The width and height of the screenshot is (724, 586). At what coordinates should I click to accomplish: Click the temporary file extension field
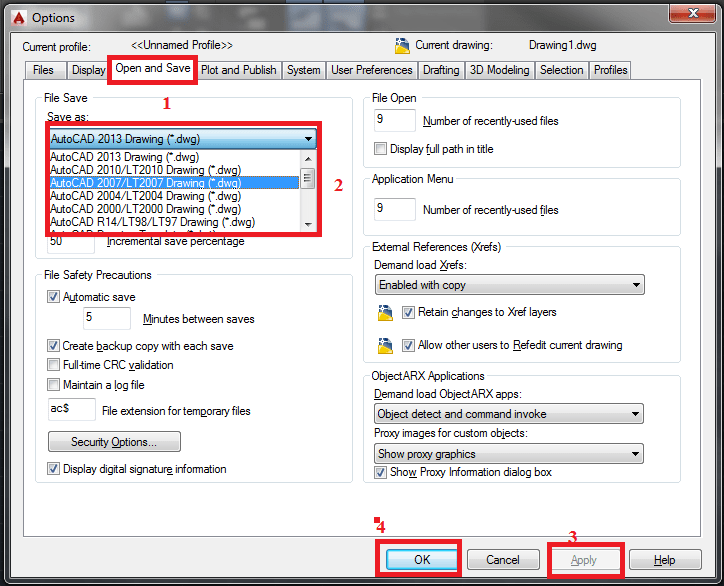[x=72, y=410]
